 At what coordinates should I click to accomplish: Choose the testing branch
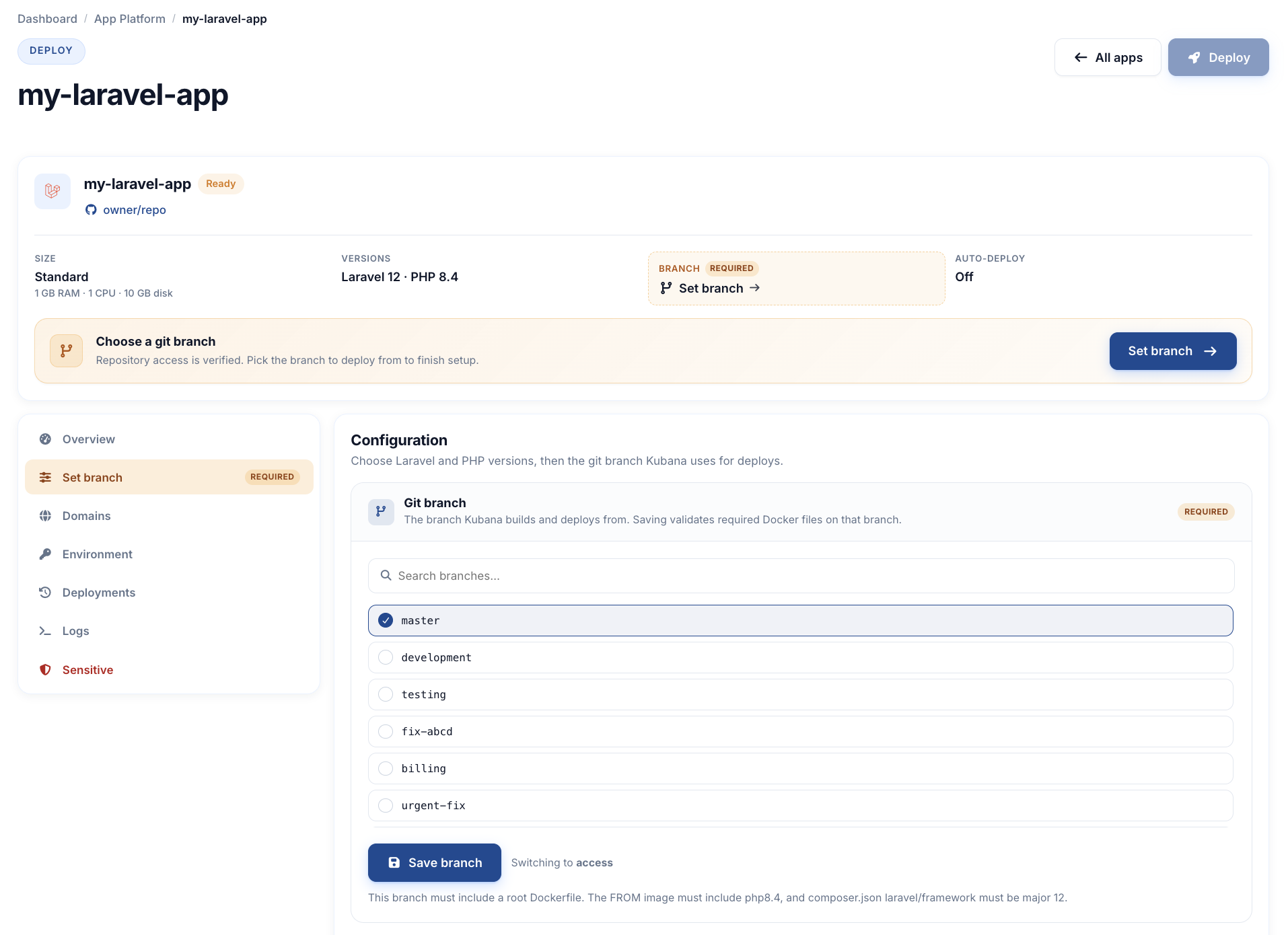pyautogui.click(x=801, y=695)
